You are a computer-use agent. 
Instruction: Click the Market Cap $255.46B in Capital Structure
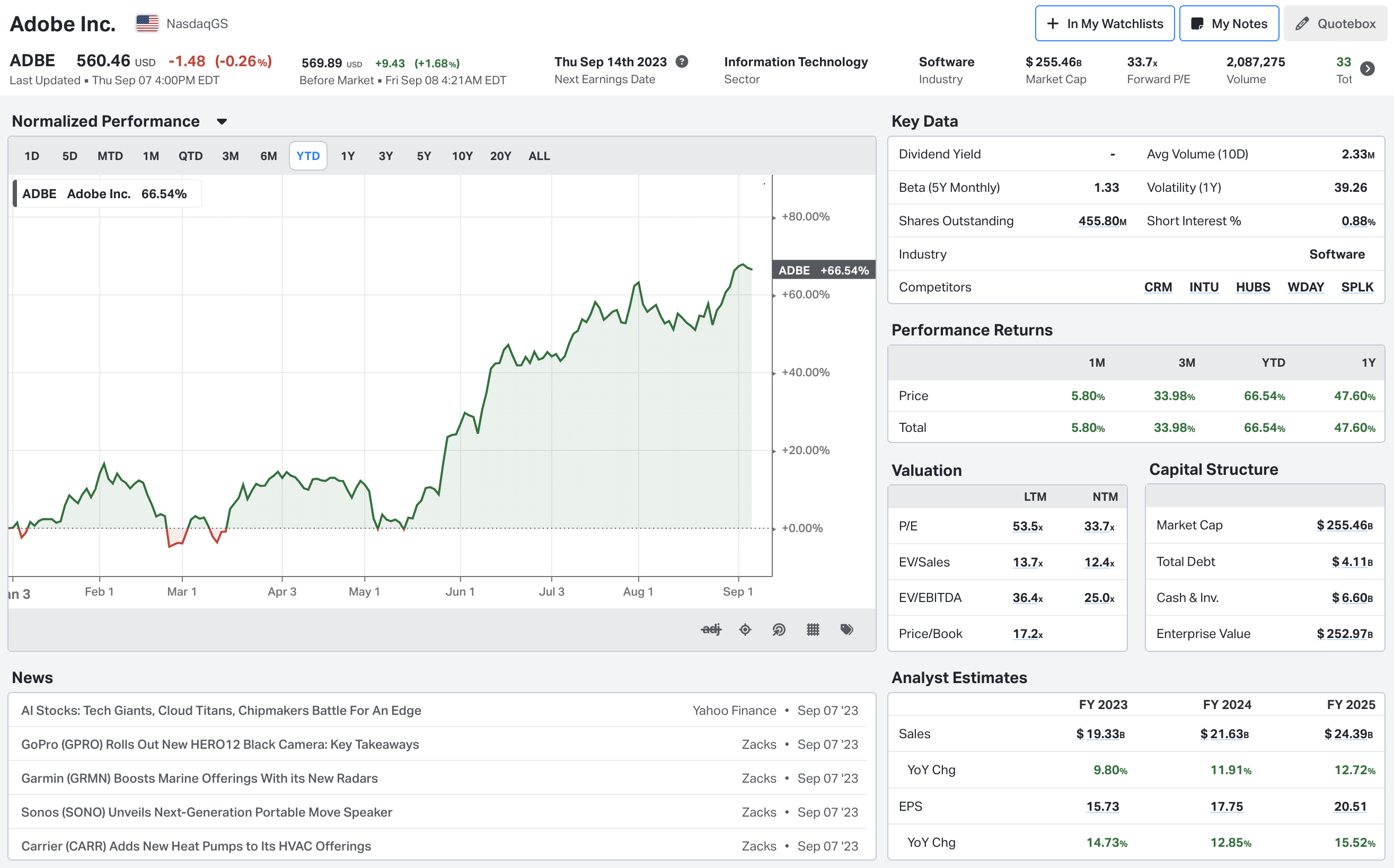point(1345,525)
